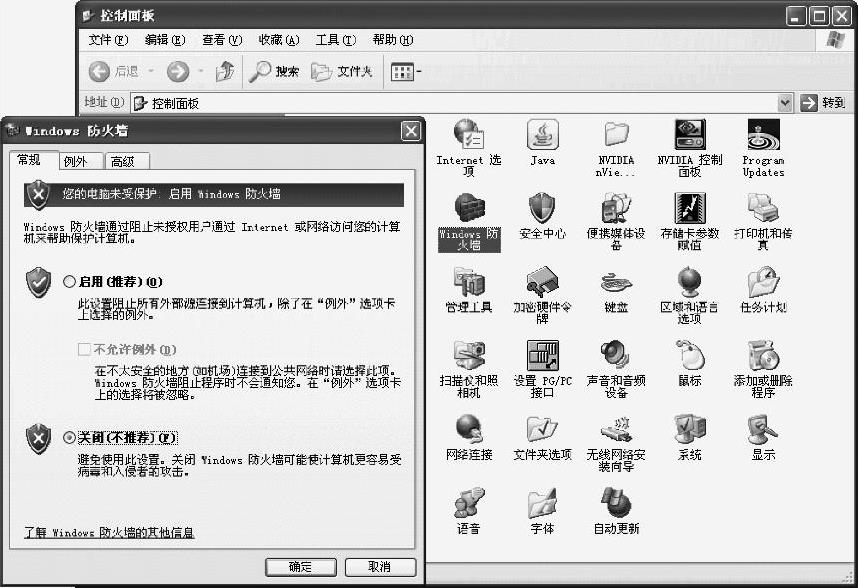Open 任务计划 (Scheduled Tasks) icon

click(x=763, y=284)
